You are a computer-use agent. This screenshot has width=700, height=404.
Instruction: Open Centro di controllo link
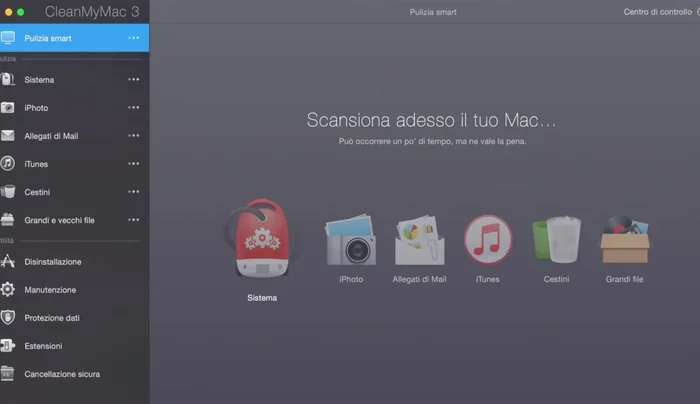(658, 12)
